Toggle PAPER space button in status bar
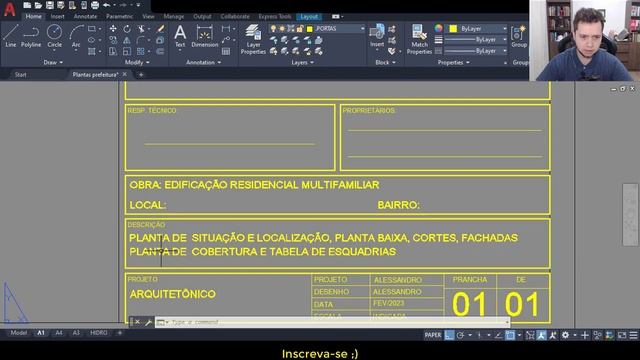Screen dimensions: 640x360 click(433, 335)
